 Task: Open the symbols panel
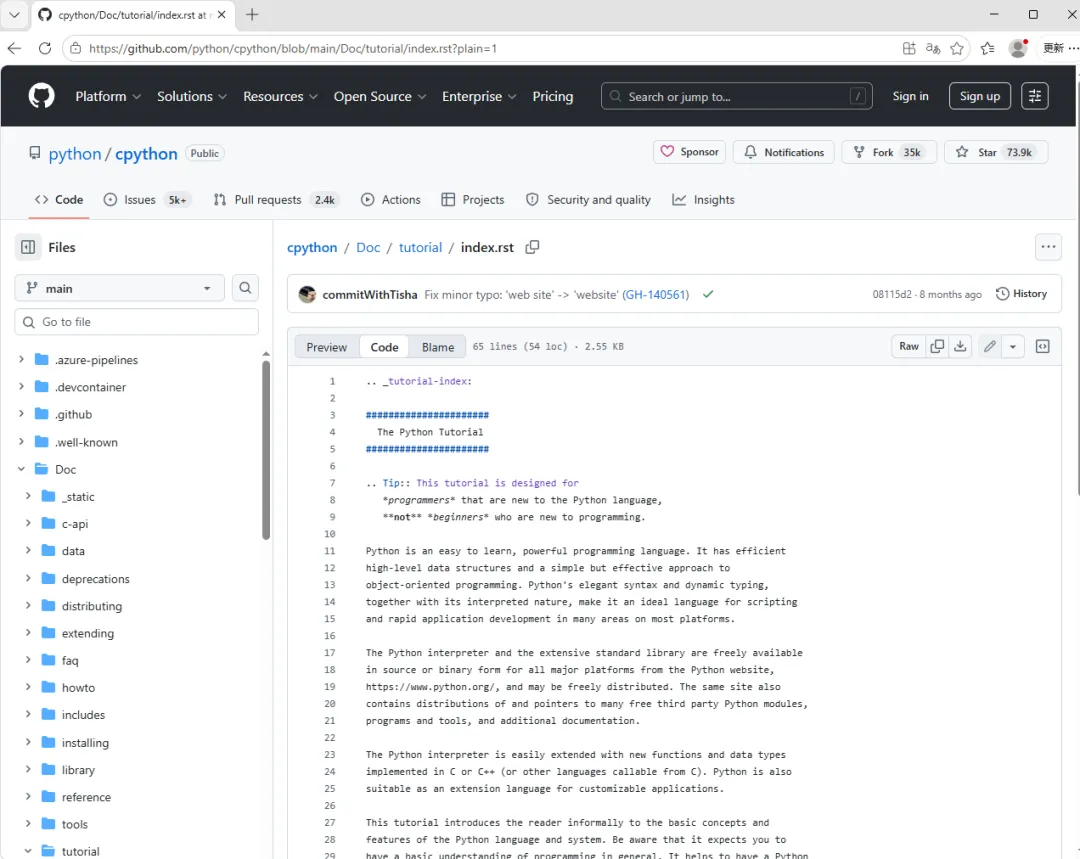pyautogui.click(x=1043, y=346)
